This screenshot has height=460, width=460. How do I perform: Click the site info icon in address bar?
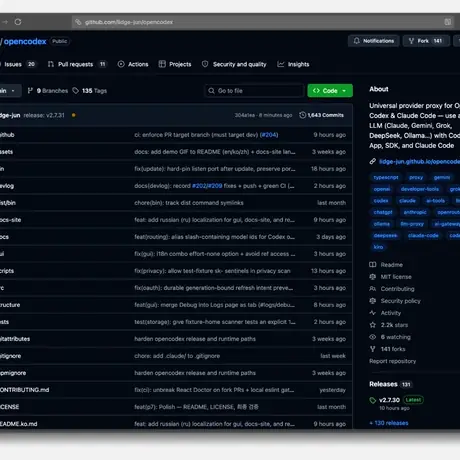(x=78, y=22)
